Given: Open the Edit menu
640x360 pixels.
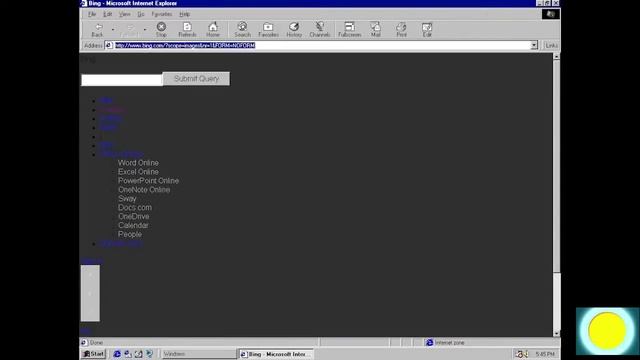Looking at the screenshot, I should tap(107, 14).
